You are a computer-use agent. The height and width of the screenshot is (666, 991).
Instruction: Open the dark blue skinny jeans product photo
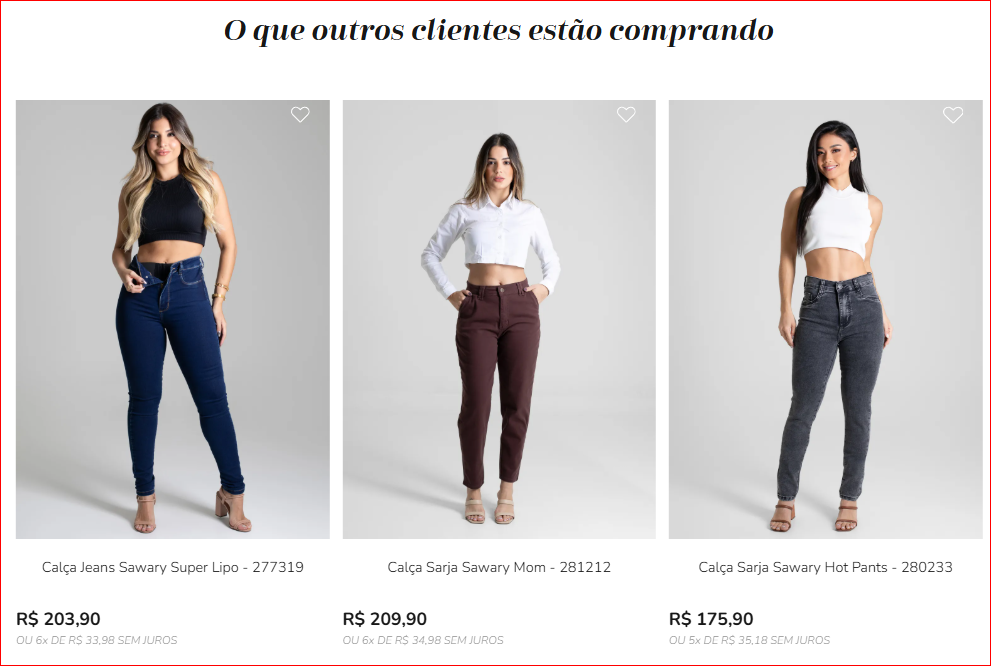pyautogui.click(x=173, y=319)
